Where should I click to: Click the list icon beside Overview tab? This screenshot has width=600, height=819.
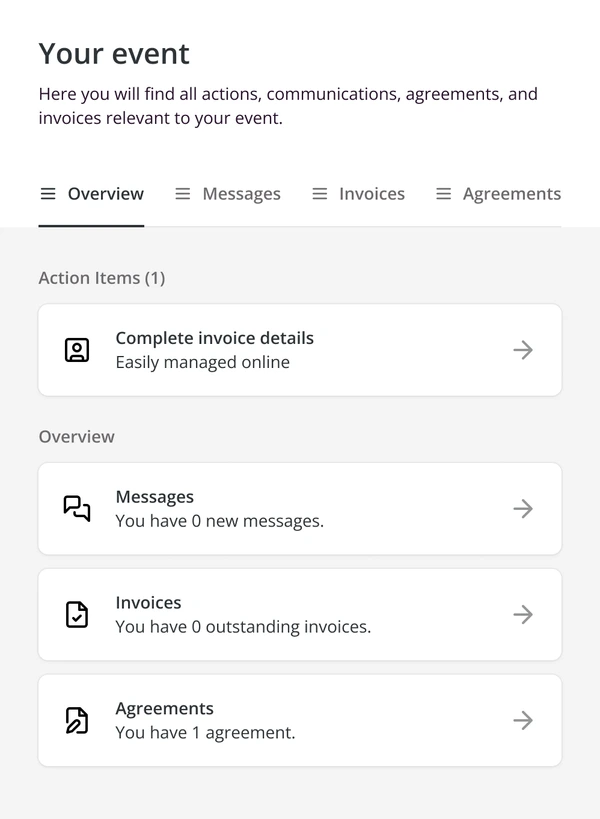point(48,194)
